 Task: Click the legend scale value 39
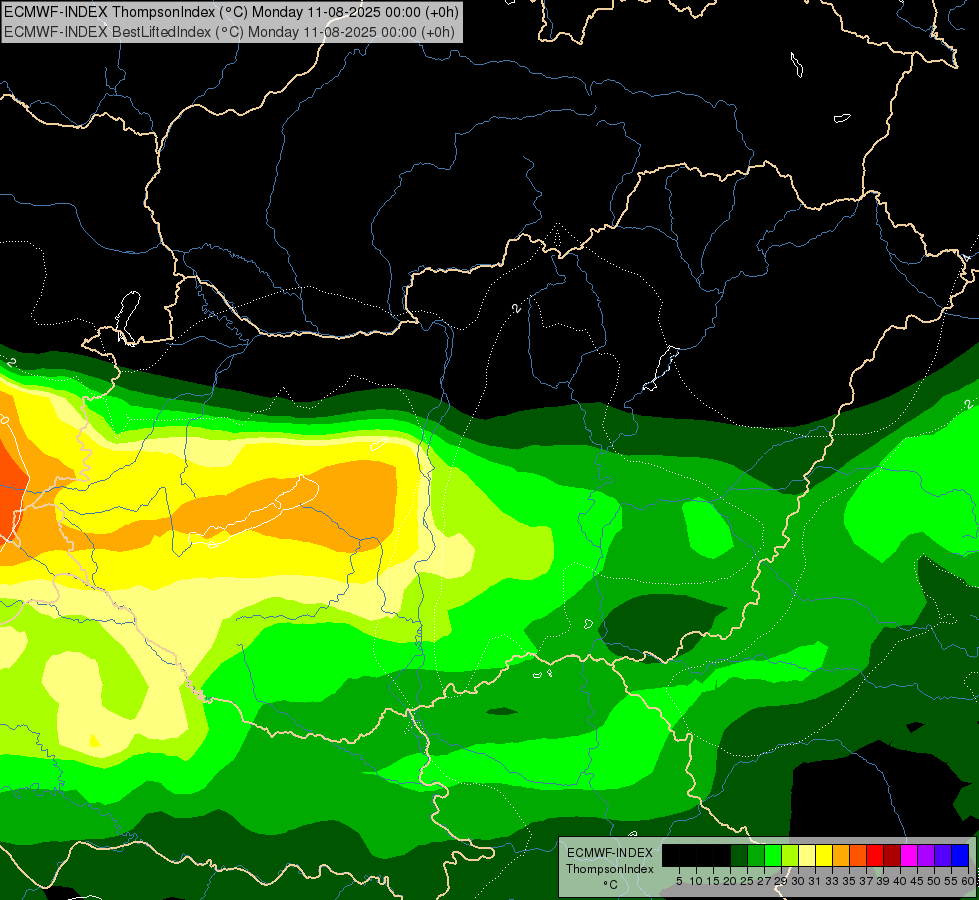click(x=883, y=881)
